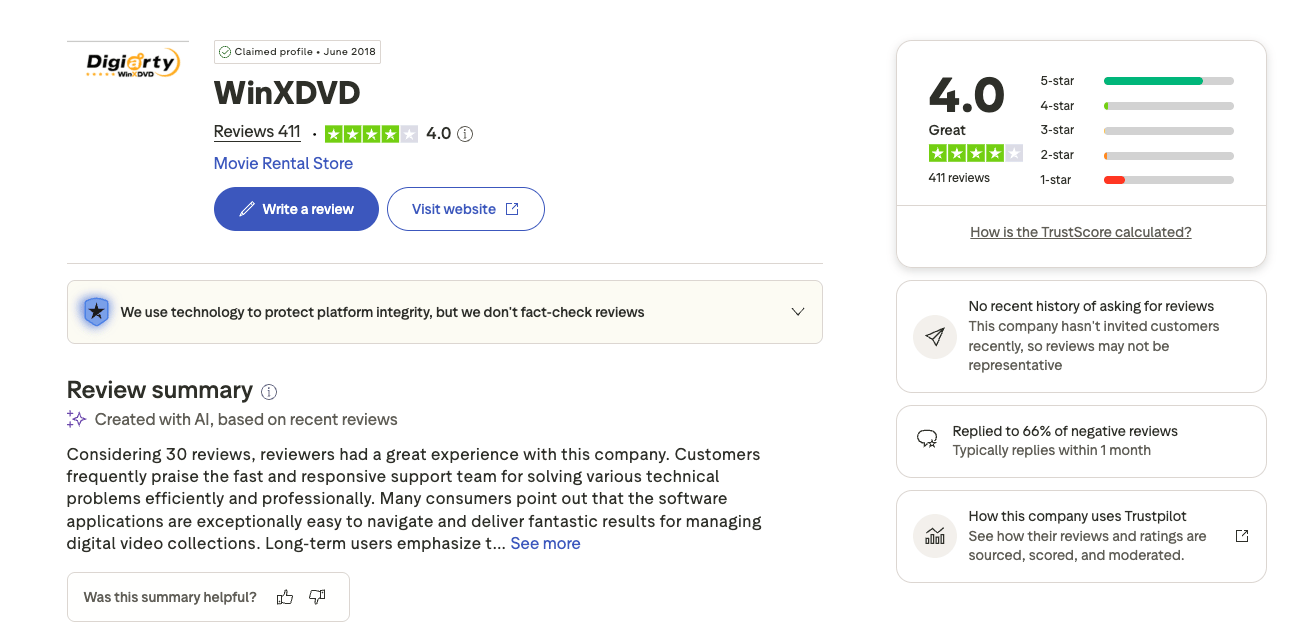The height and width of the screenshot is (639, 1304).
Task: Click the info icon next to the 4.0 rating
Action: click(x=465, y=133)
